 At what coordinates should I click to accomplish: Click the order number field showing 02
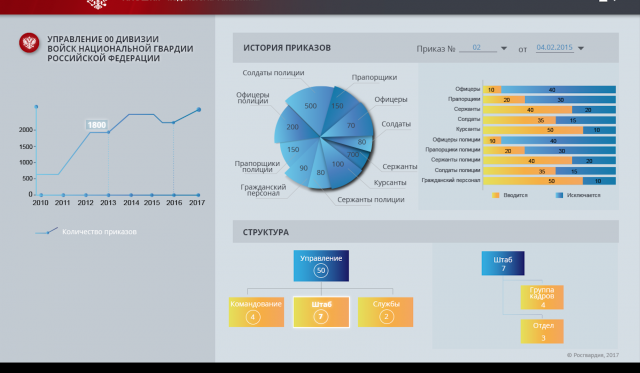point(478,48)
